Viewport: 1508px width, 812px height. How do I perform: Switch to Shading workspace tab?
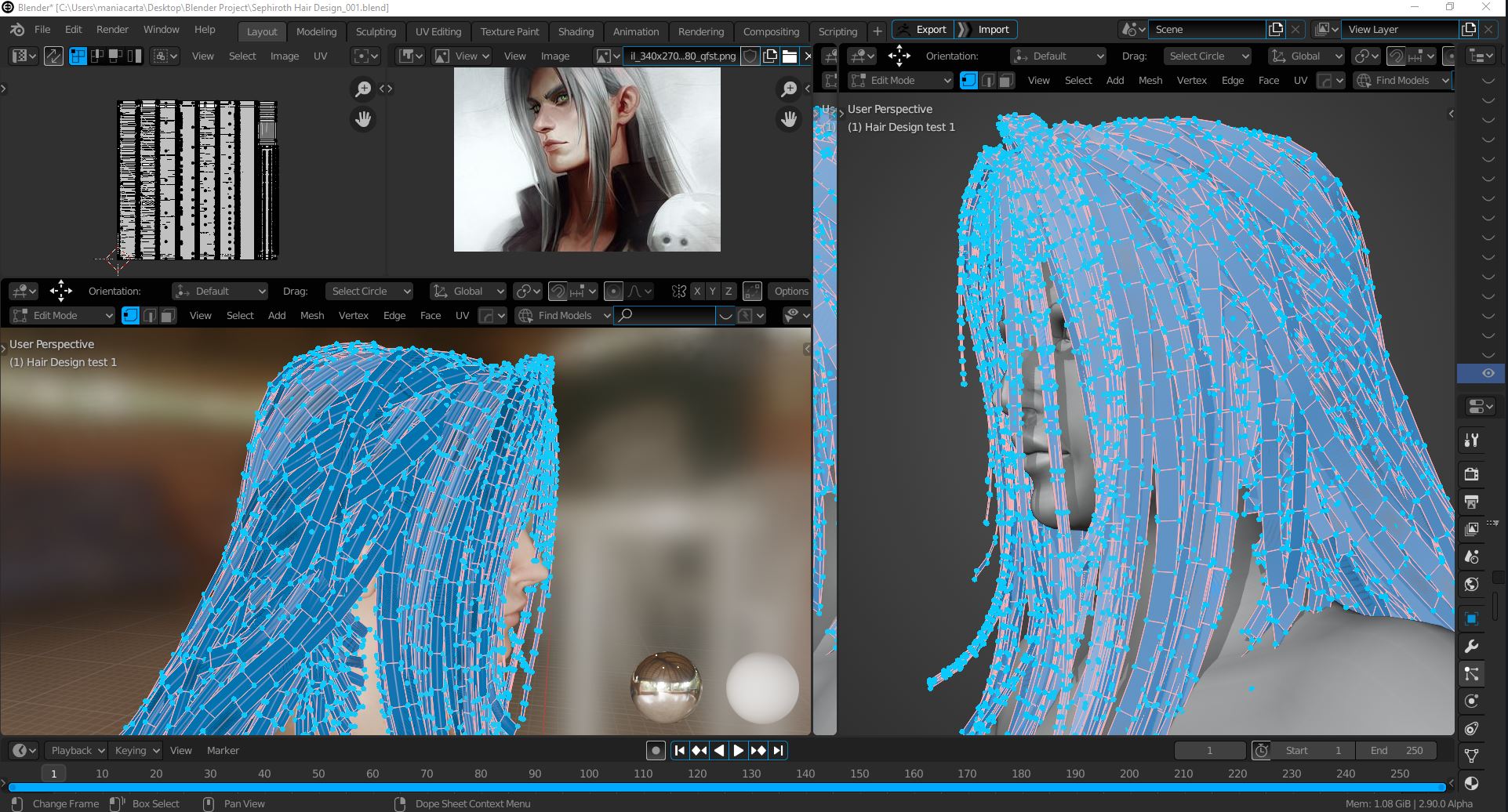[x=576, y=31]
